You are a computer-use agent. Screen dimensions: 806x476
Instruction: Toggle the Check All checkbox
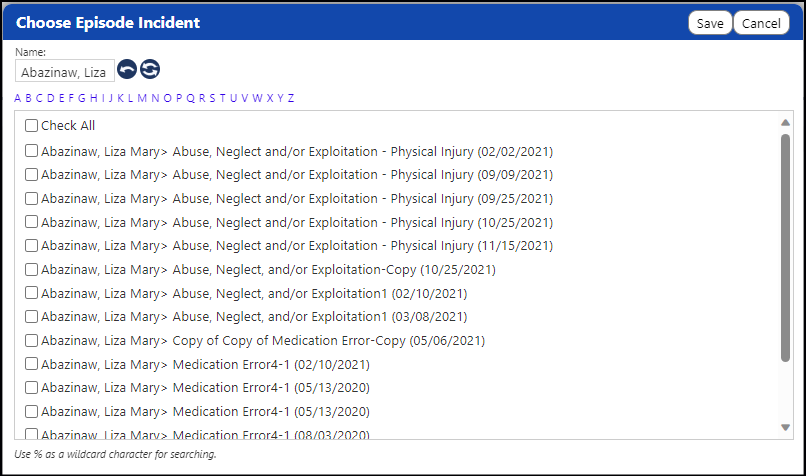point(31,125)
